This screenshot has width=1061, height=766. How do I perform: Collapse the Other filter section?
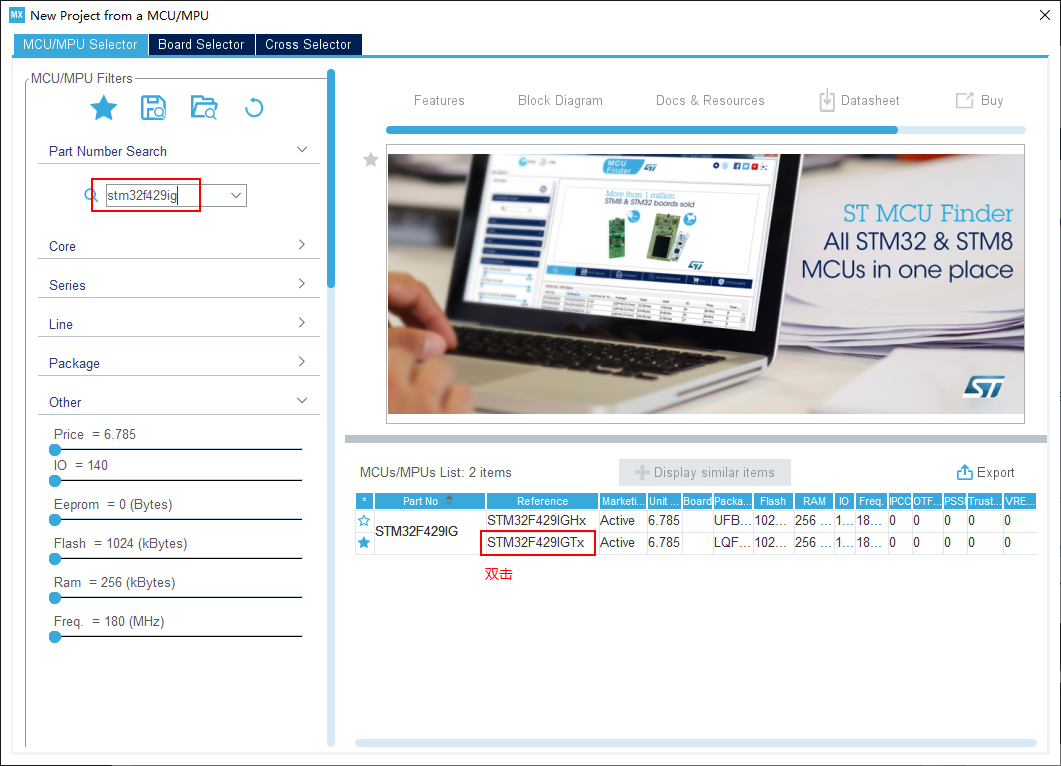pos(302,401)
